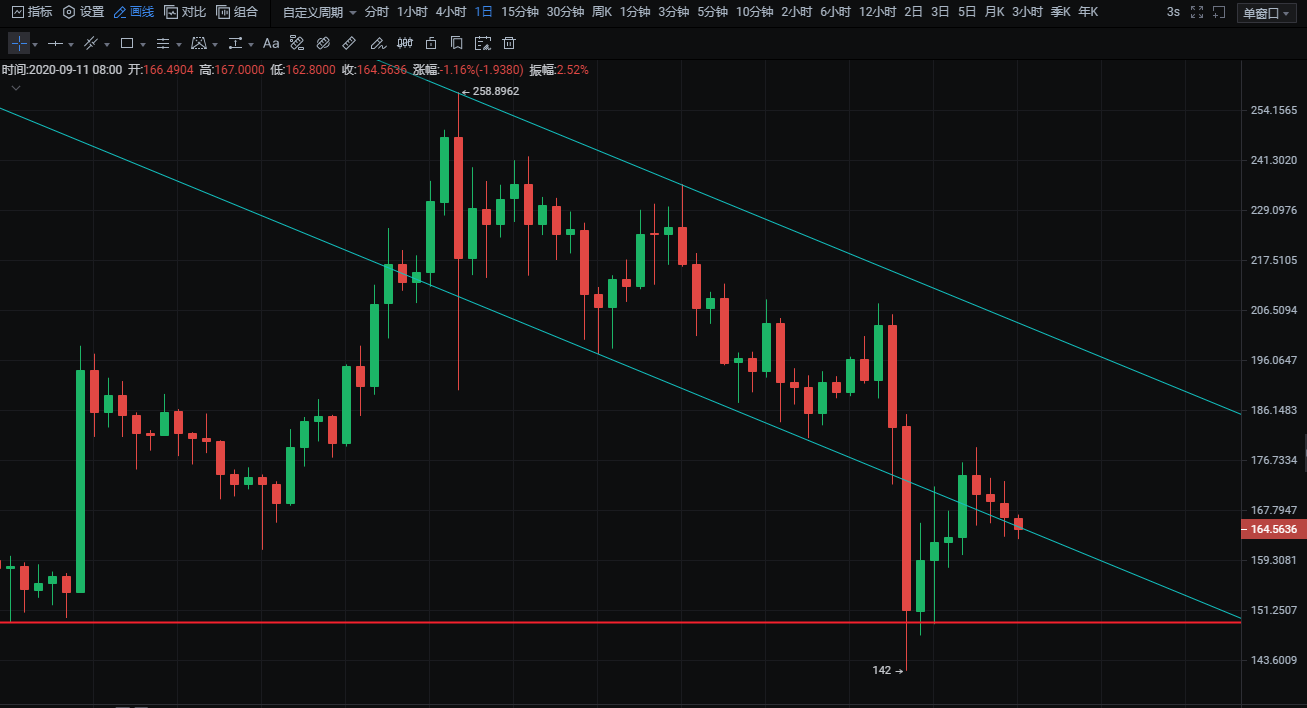Open the 单窗口 window layout dropdown
This screenshot has width=1307, height=708.
(1264, 13)
